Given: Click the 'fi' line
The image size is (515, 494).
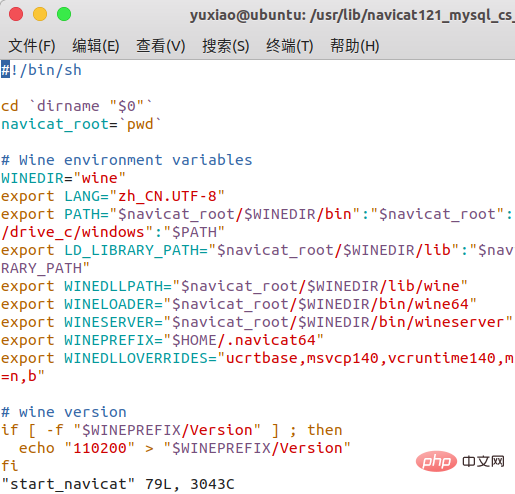Looking at the screenshot, I should pos(10,466).
